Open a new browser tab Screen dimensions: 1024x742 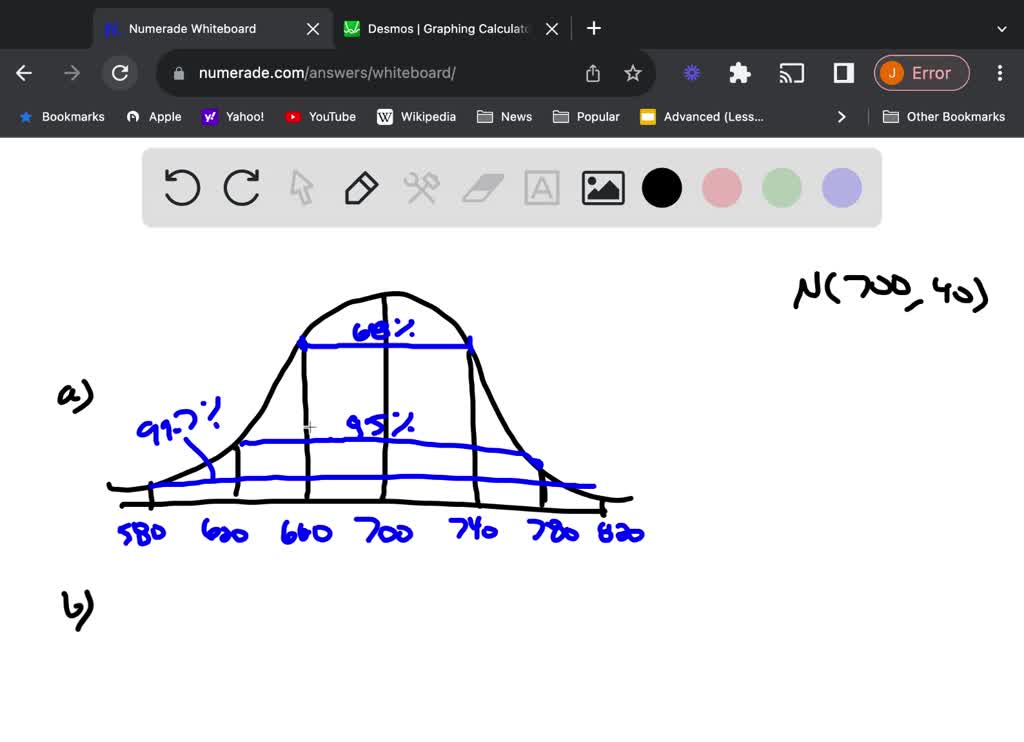point(594,28)
